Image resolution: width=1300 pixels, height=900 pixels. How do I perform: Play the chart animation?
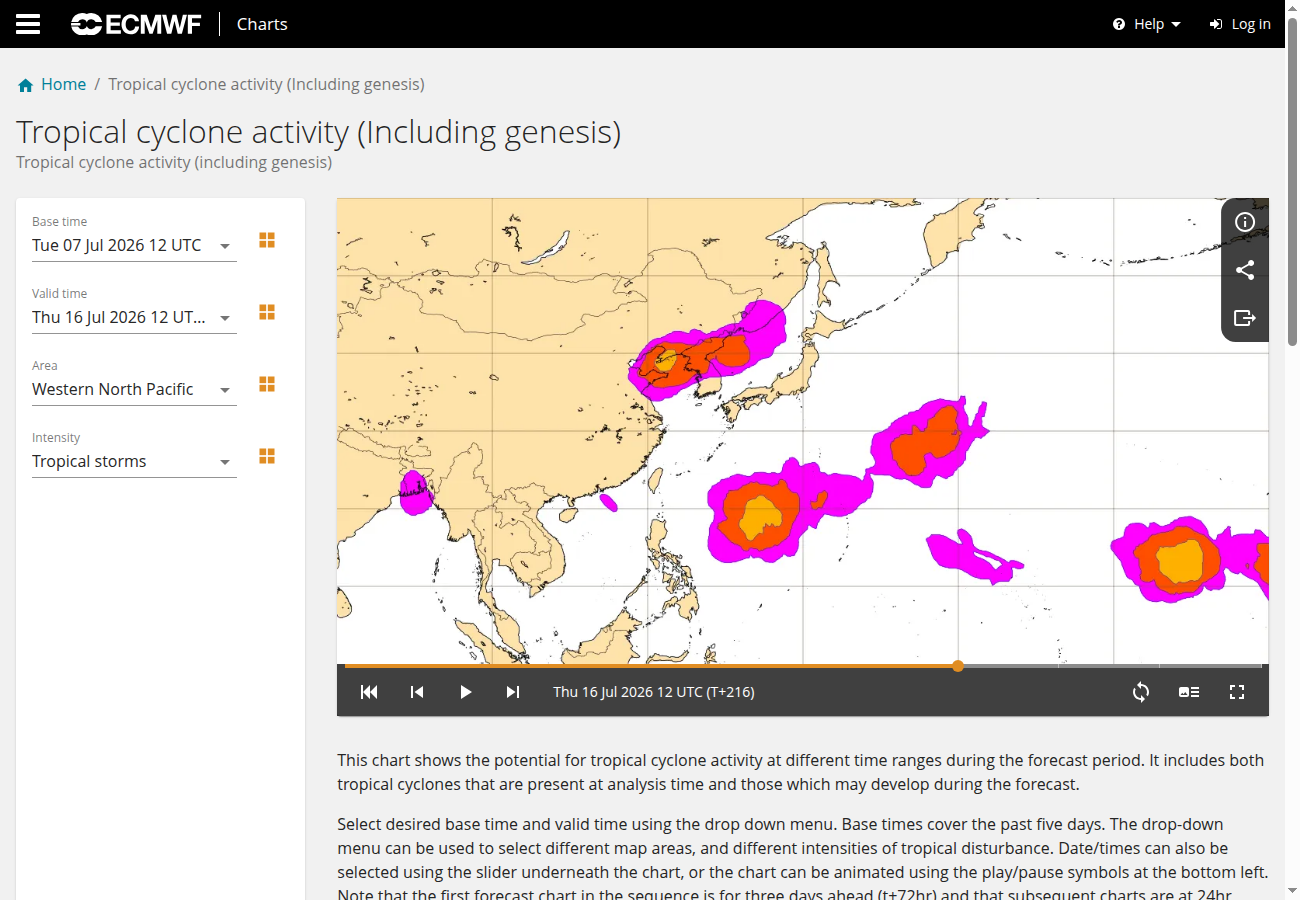[465, 692]
